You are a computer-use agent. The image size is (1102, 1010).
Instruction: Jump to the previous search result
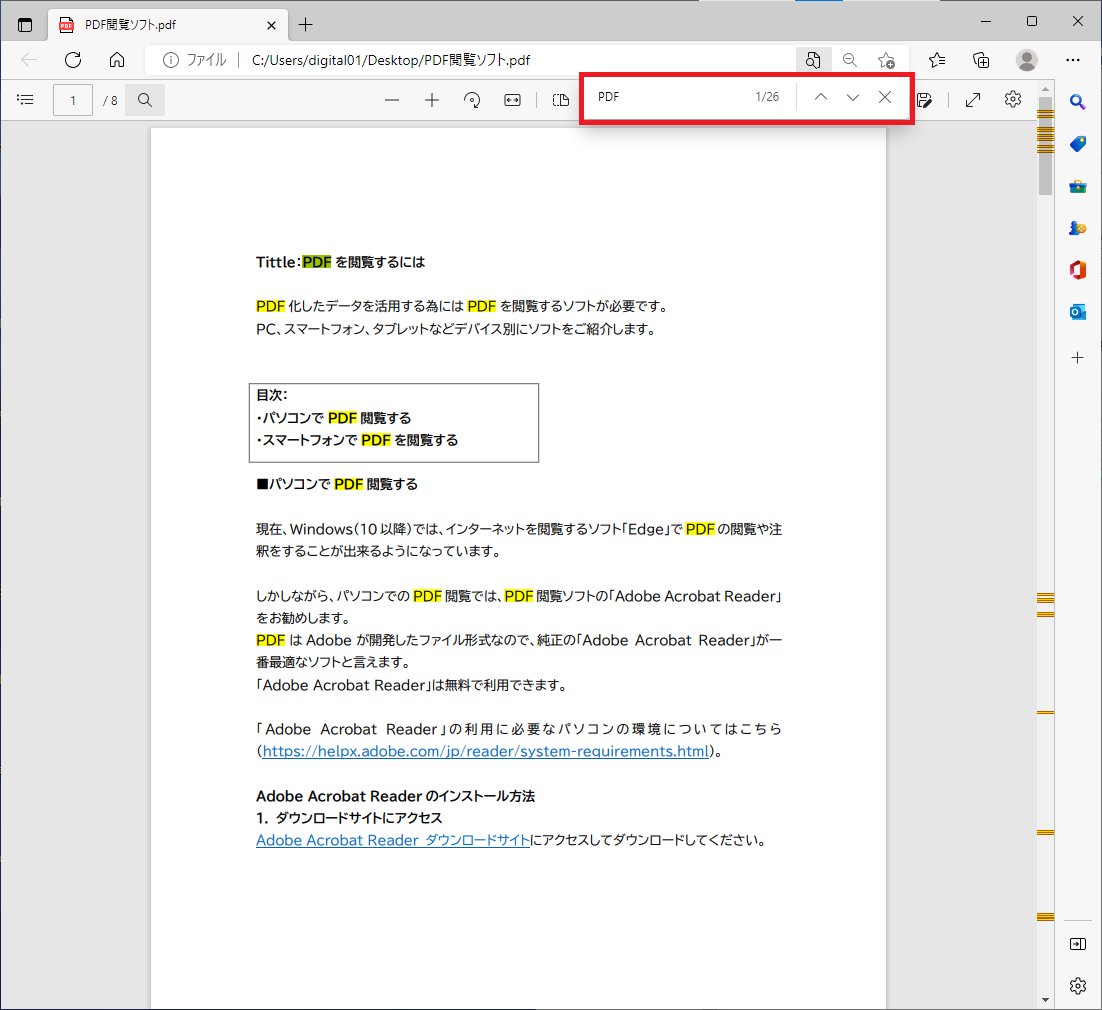820,97
